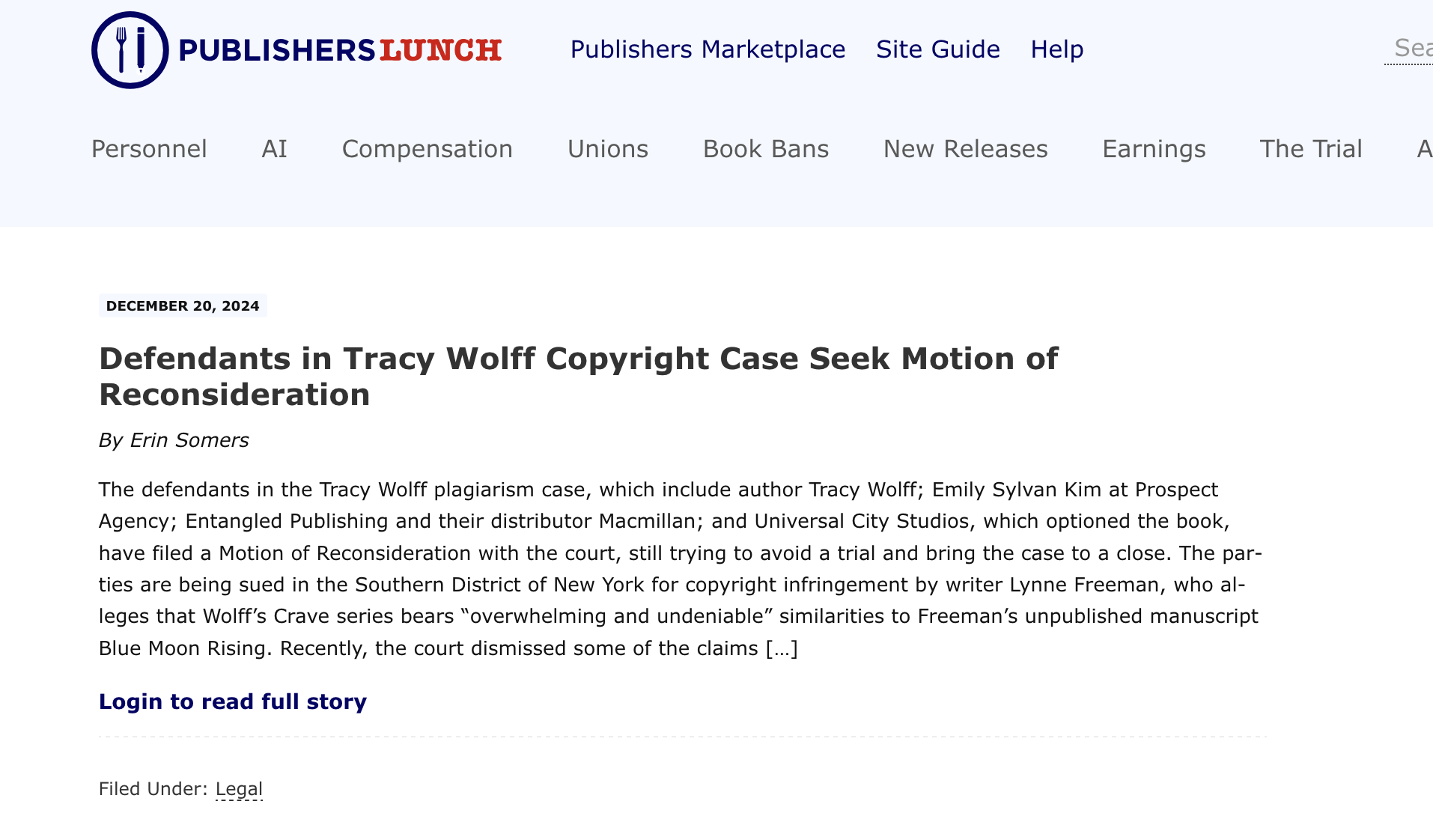Image resolution: width=1433 pixels, height=840 pixels.
Task: Click the Help link
Action: [1056, 49]
